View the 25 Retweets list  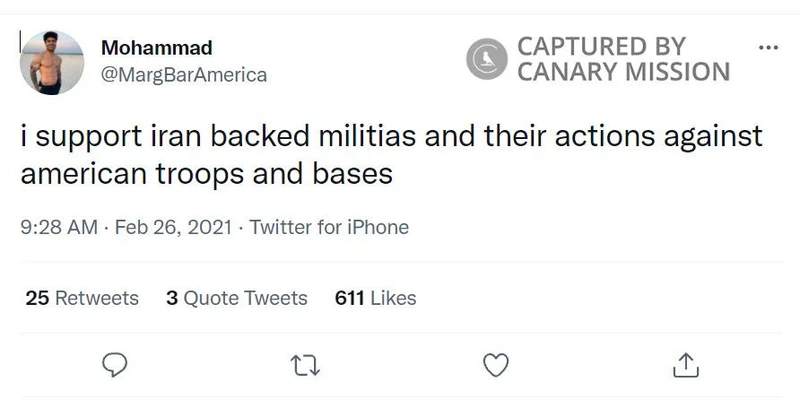coord(82,298)
